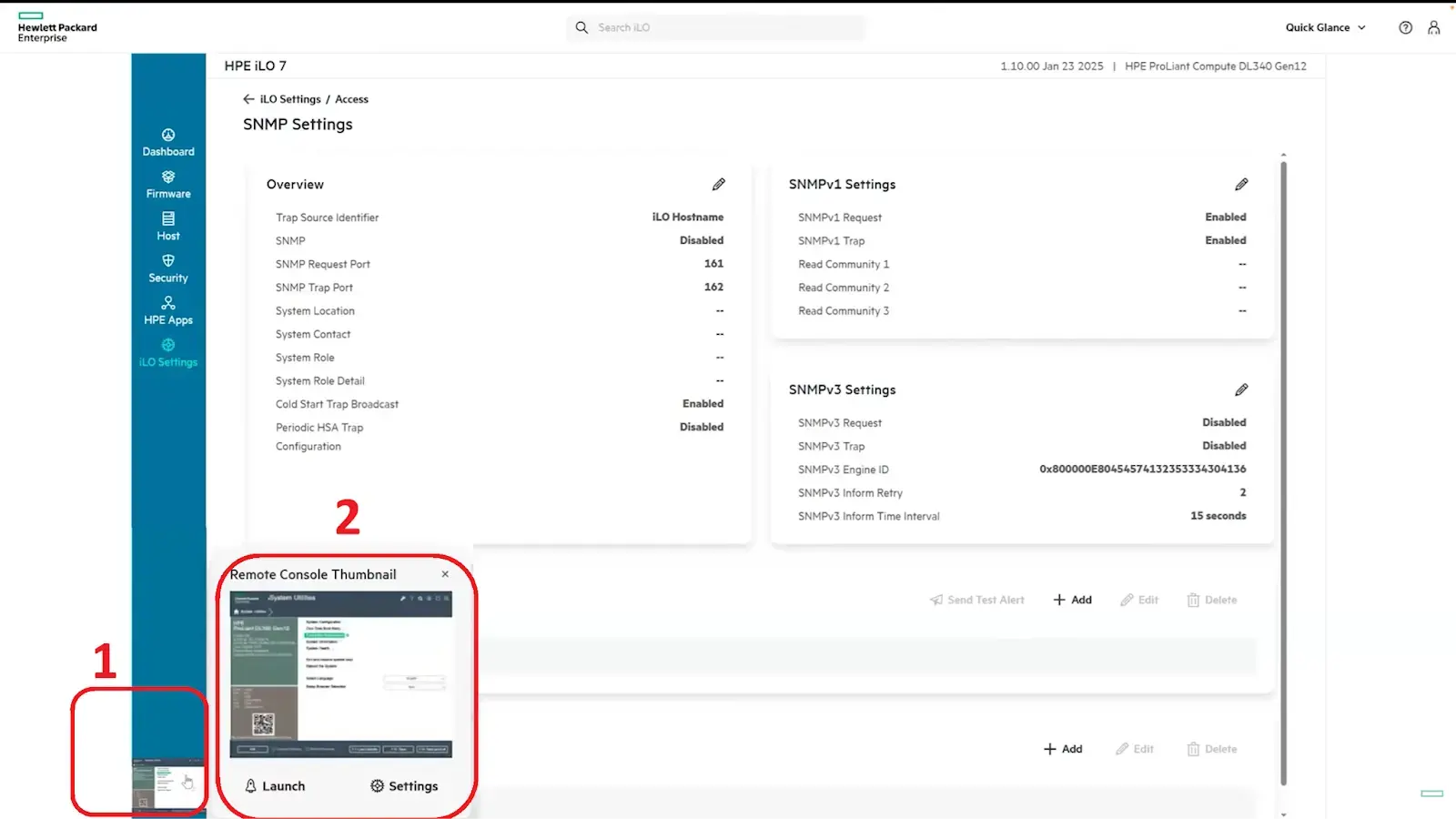Click the SNMP Trap Port value 162
This screenshot has width=1456, height=819.
713,287
